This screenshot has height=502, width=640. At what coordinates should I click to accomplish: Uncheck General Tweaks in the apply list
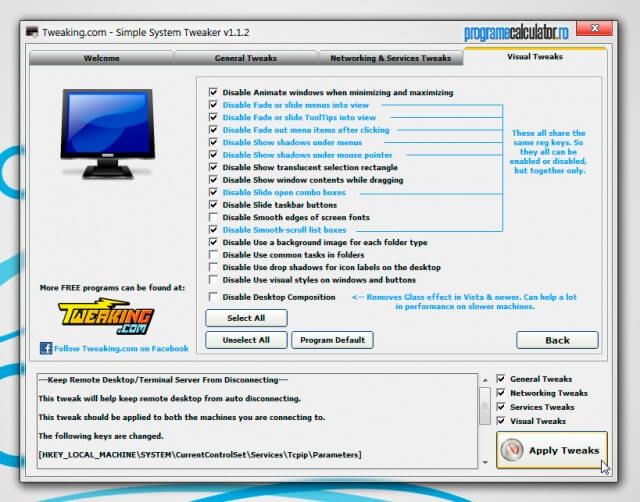point(501,379)
